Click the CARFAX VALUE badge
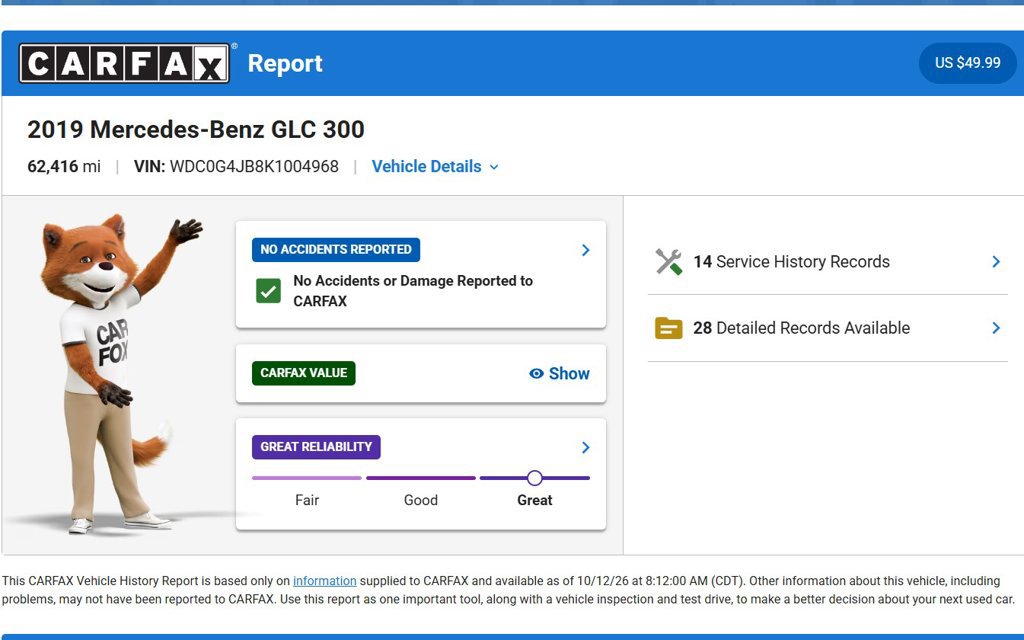1024x640 pixels. [304, 373]
